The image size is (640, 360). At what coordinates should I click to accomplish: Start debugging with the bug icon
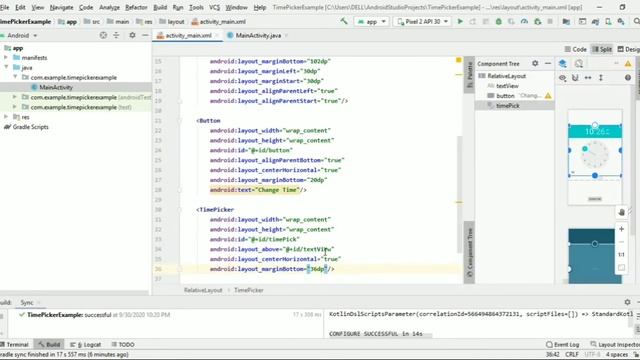click(x=498, y=21)
